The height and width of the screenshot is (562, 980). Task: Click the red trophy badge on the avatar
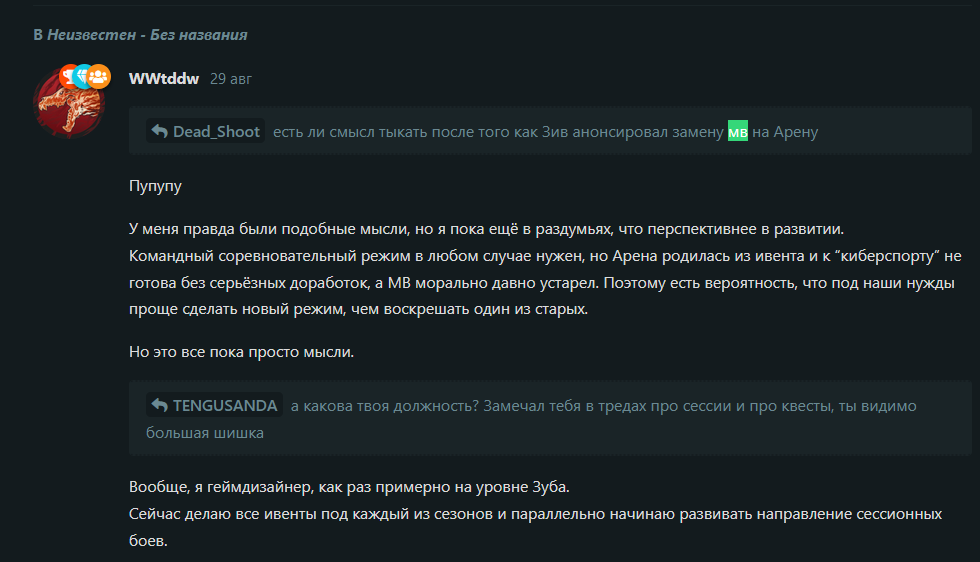click(x=69, y=76)
